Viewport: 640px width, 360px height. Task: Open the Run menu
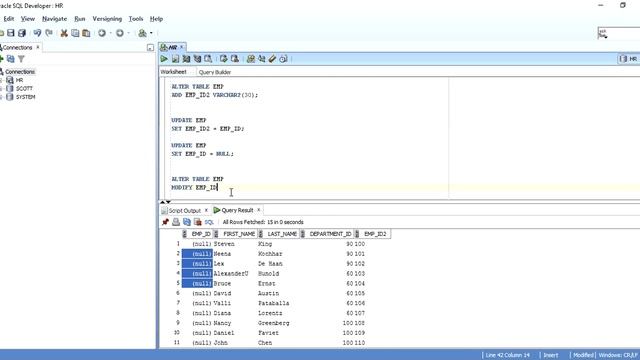tap(80, 19)
